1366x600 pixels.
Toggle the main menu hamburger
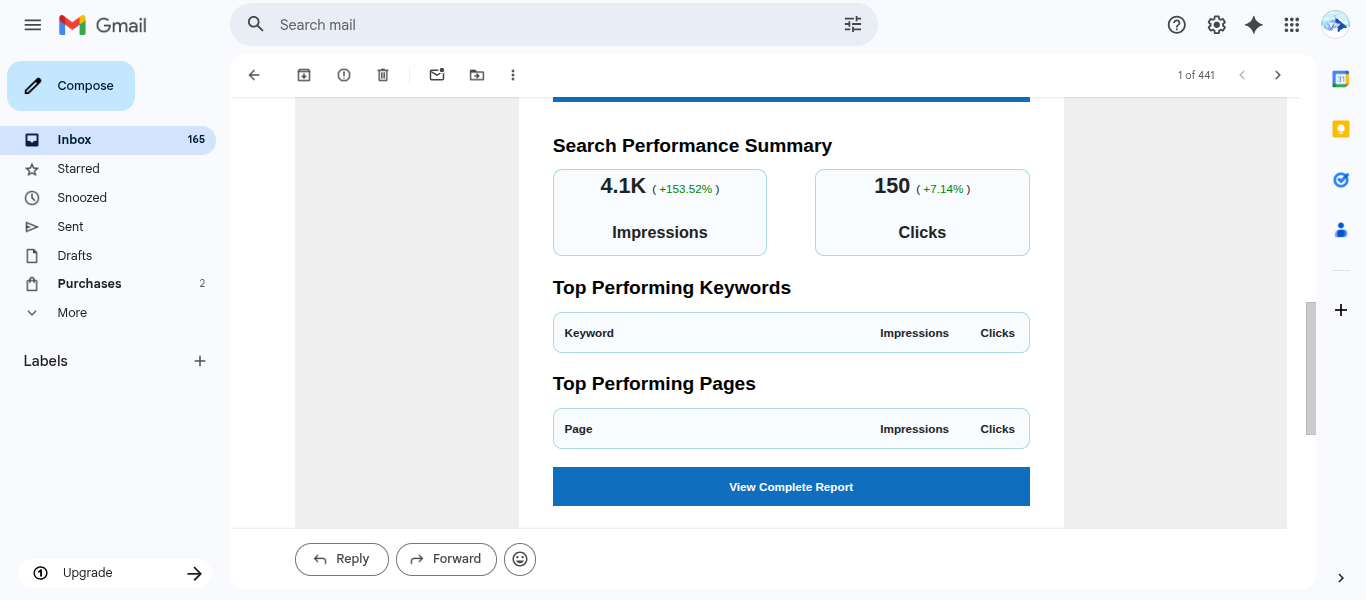coord(33,25)
